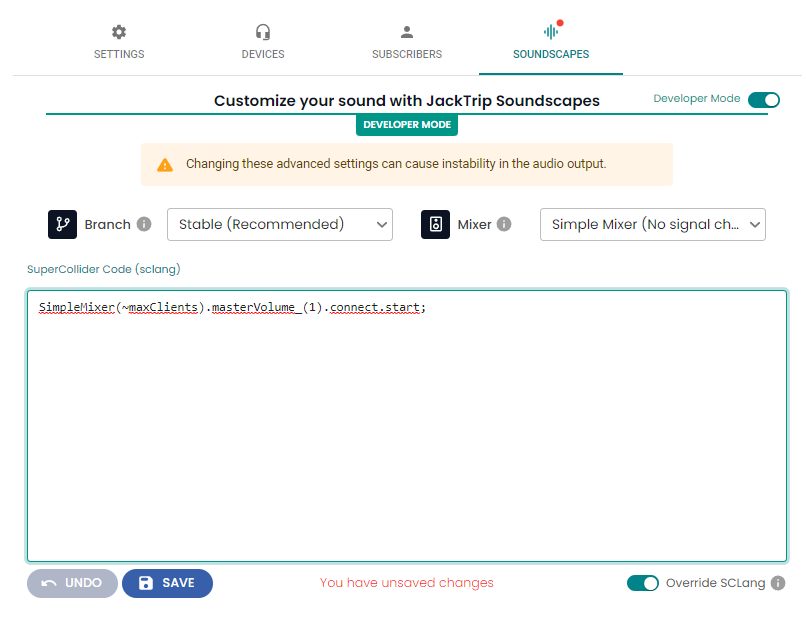
Task: Click the git branch icon next to Branch
Action: coord(62,224)
